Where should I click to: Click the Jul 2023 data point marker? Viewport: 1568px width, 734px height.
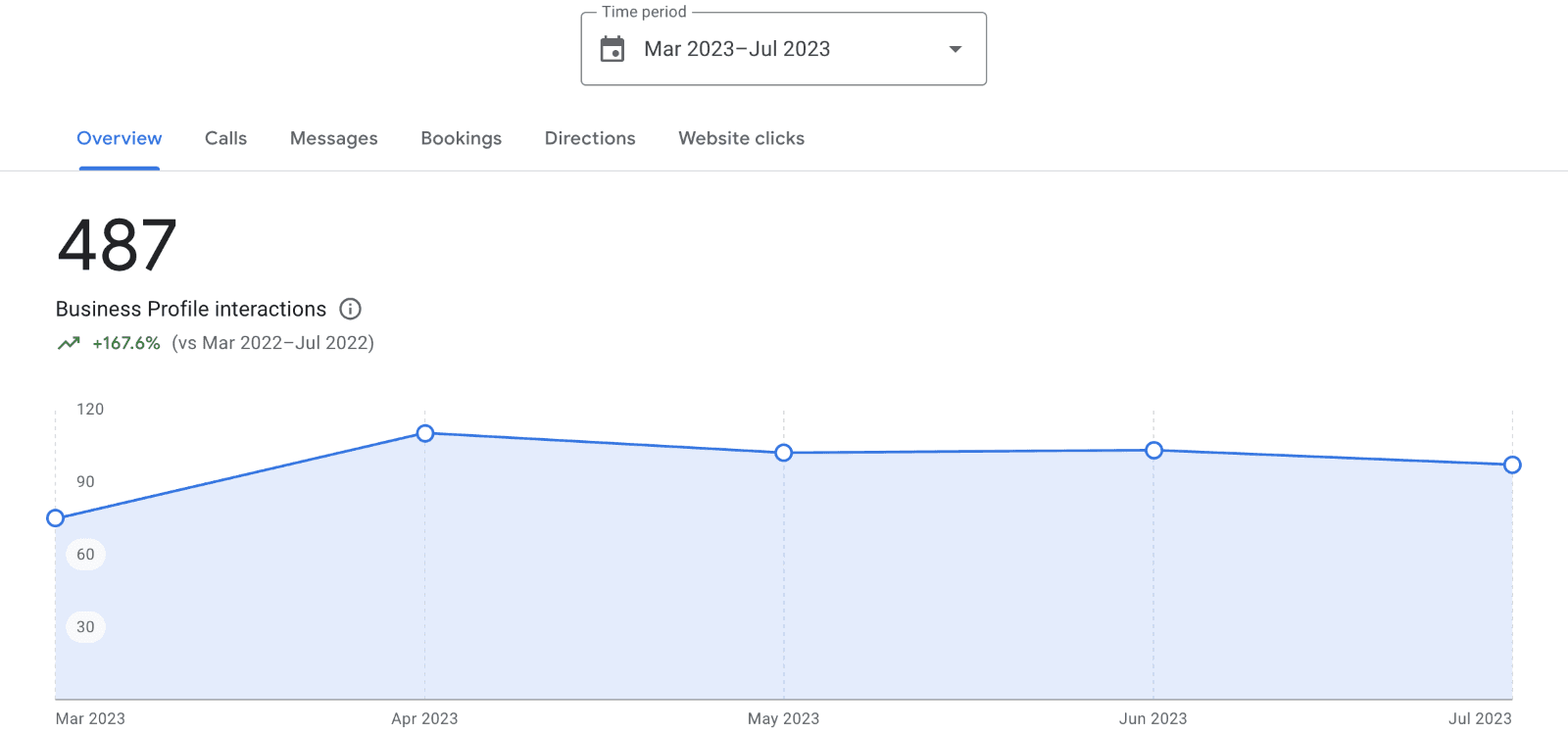click(x=1512, y=465)
